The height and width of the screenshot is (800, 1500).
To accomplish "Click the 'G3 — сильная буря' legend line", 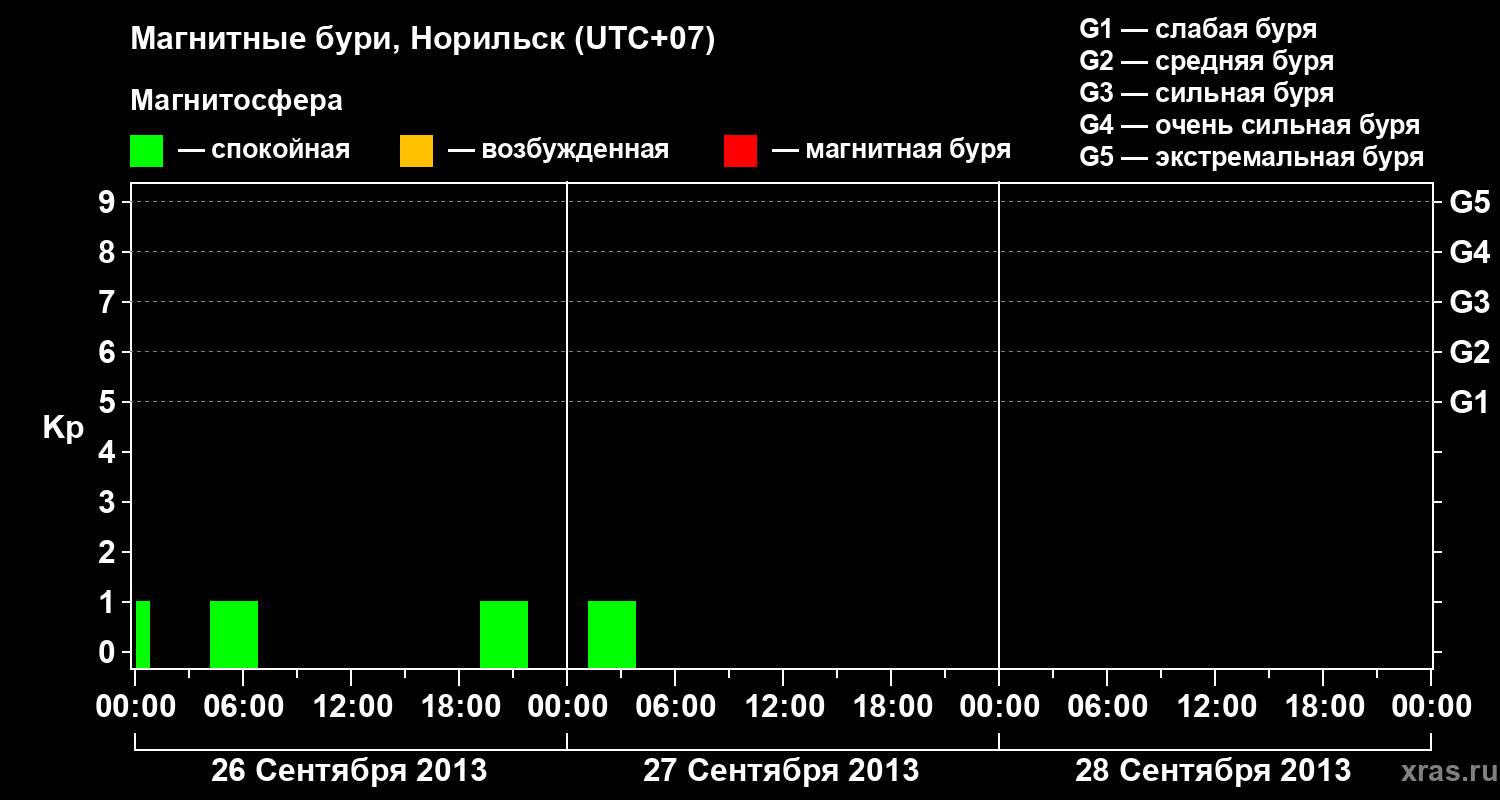I will point(1206,93).
